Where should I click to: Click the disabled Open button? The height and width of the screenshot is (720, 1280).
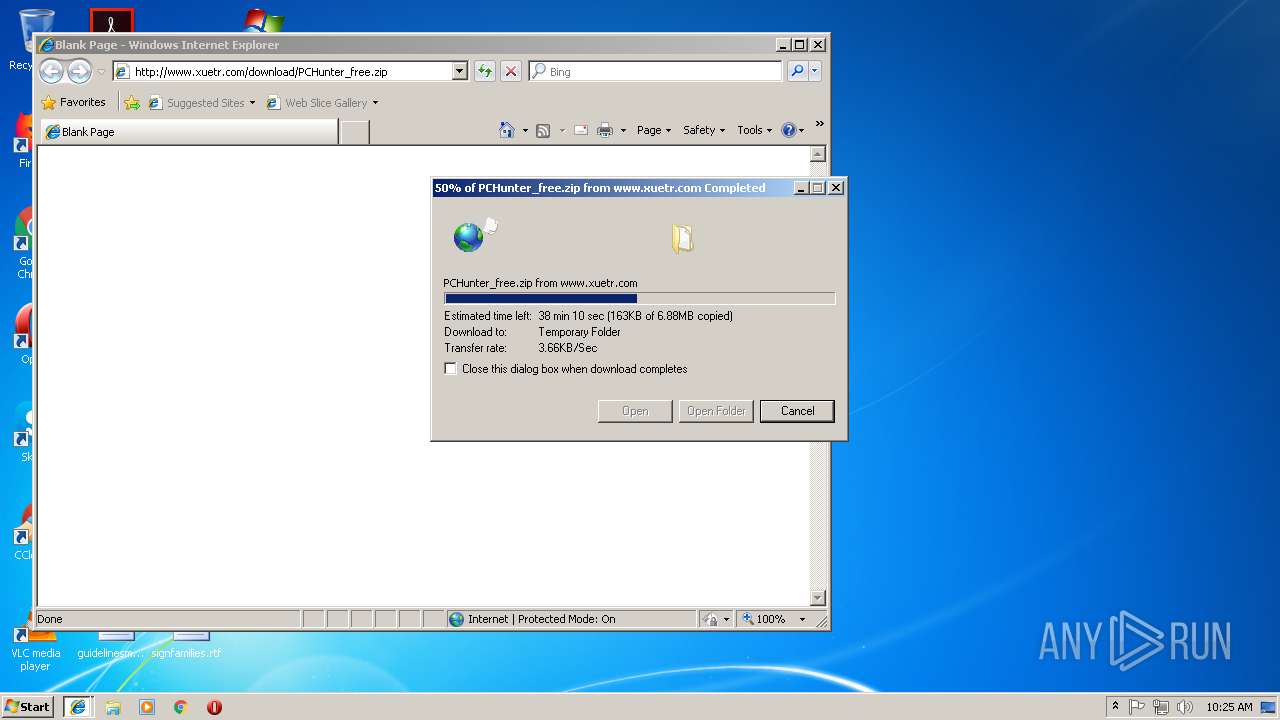635,411
